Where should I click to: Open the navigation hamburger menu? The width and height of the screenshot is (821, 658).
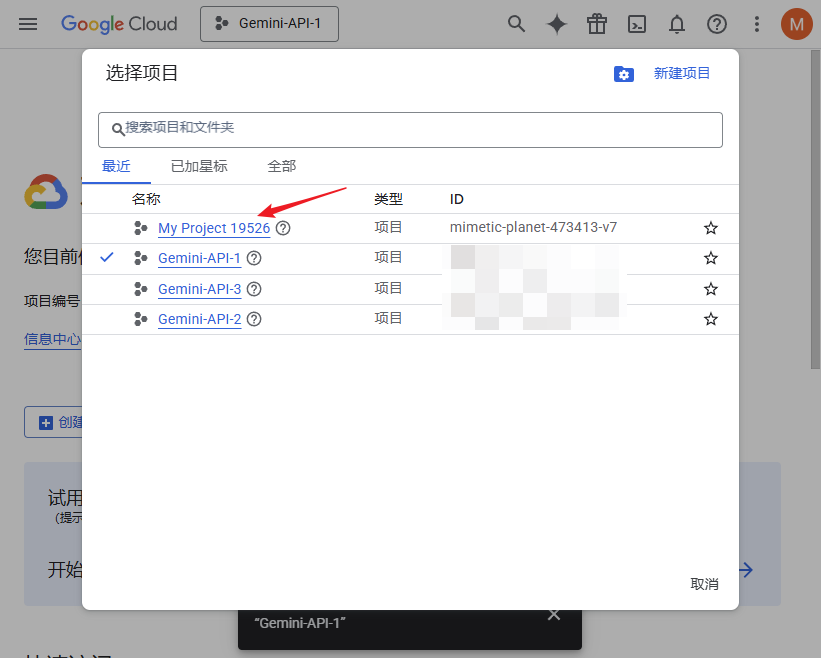click(27, 23)
